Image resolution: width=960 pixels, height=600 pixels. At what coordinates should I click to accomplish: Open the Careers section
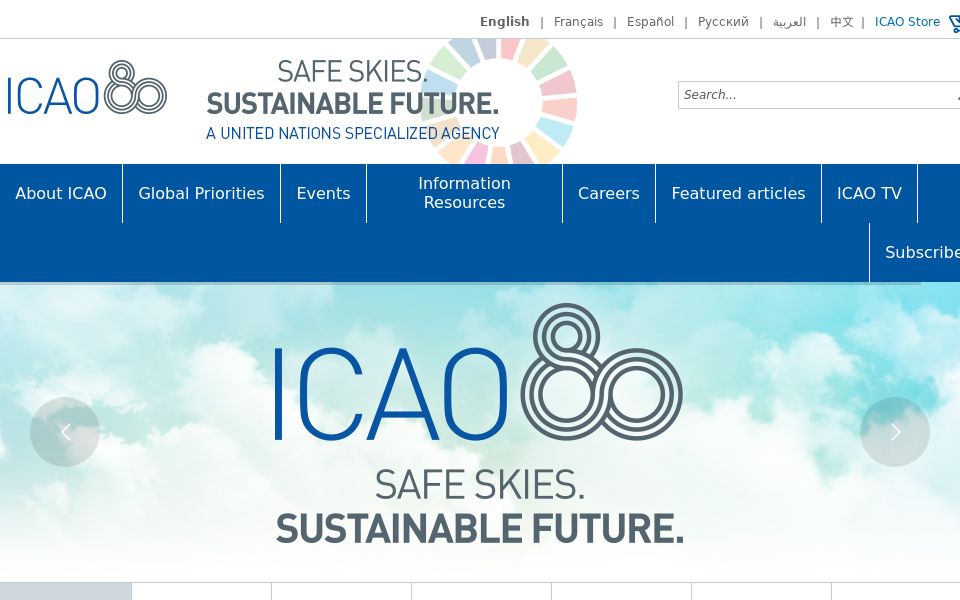(x=608, y=193)
